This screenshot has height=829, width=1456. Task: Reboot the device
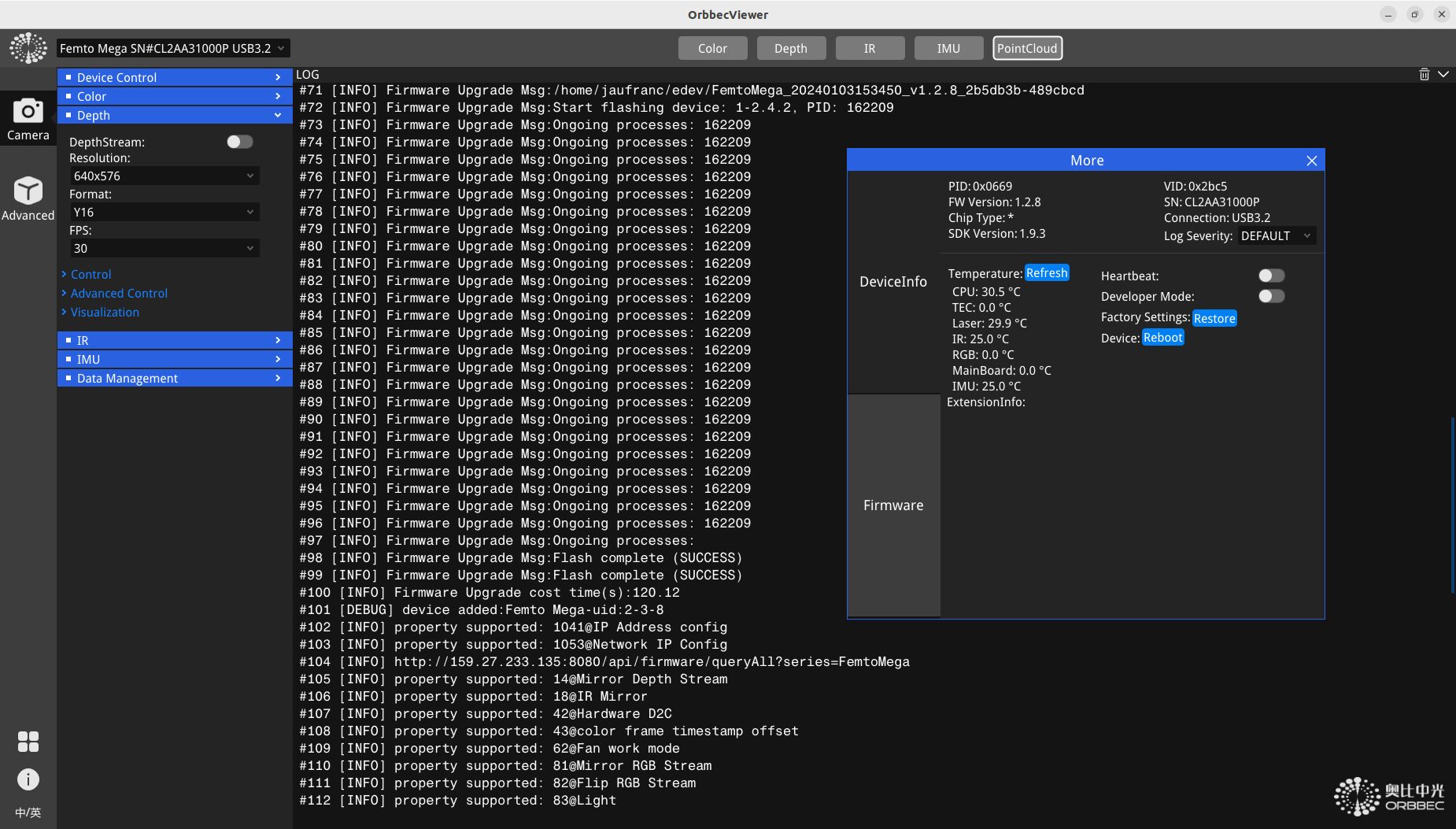click(x=1163, y=338)
